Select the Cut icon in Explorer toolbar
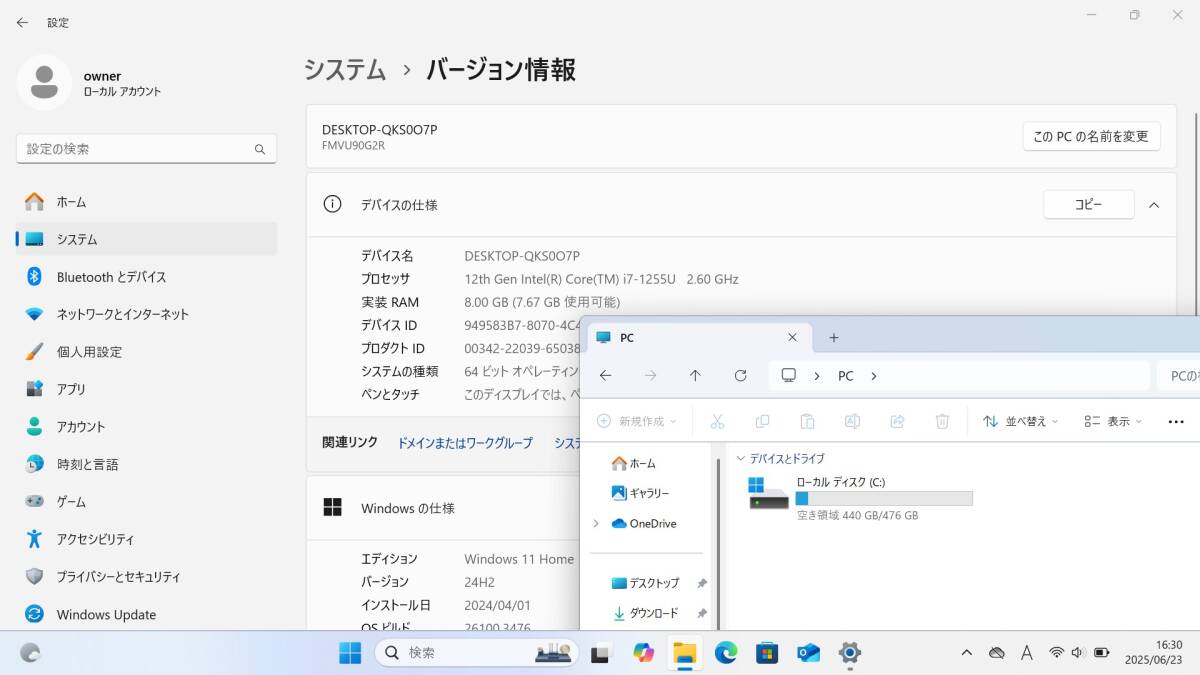 717,421
